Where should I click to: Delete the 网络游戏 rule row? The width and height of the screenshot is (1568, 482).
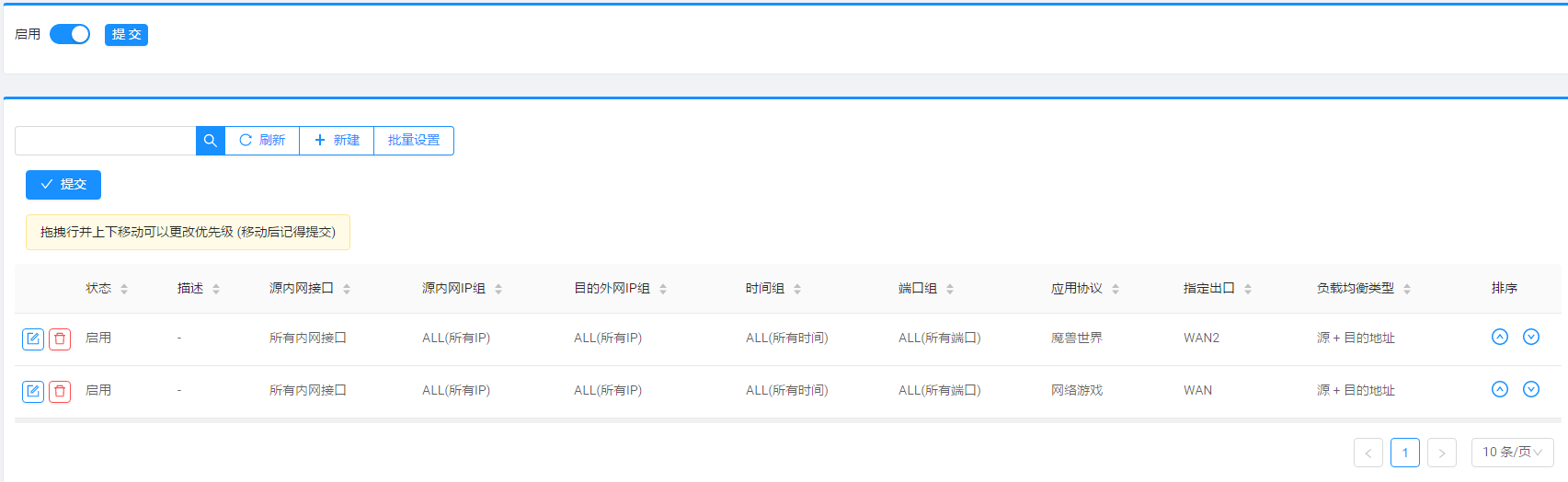(x=60, y=391)
